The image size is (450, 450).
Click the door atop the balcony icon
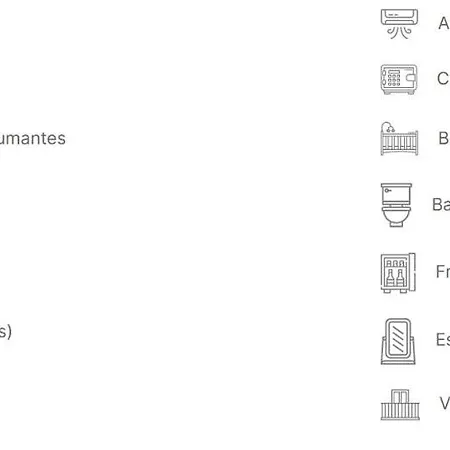point(400,396)
